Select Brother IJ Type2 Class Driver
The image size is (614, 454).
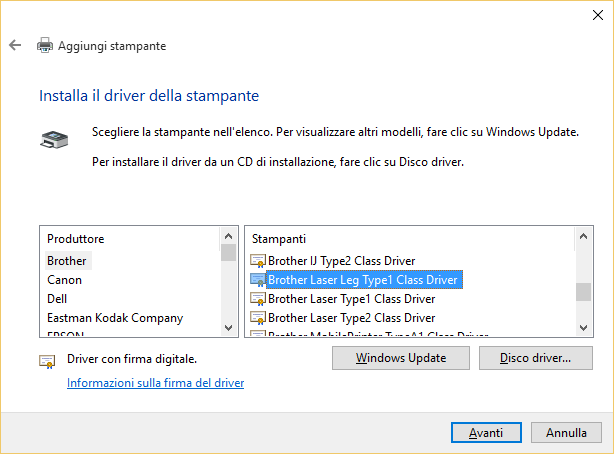coord(341,261)
